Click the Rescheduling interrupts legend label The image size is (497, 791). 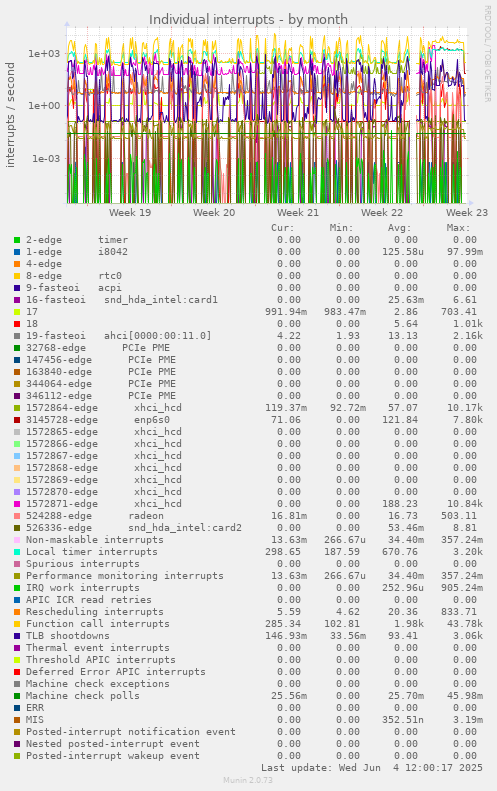point(95,612)
